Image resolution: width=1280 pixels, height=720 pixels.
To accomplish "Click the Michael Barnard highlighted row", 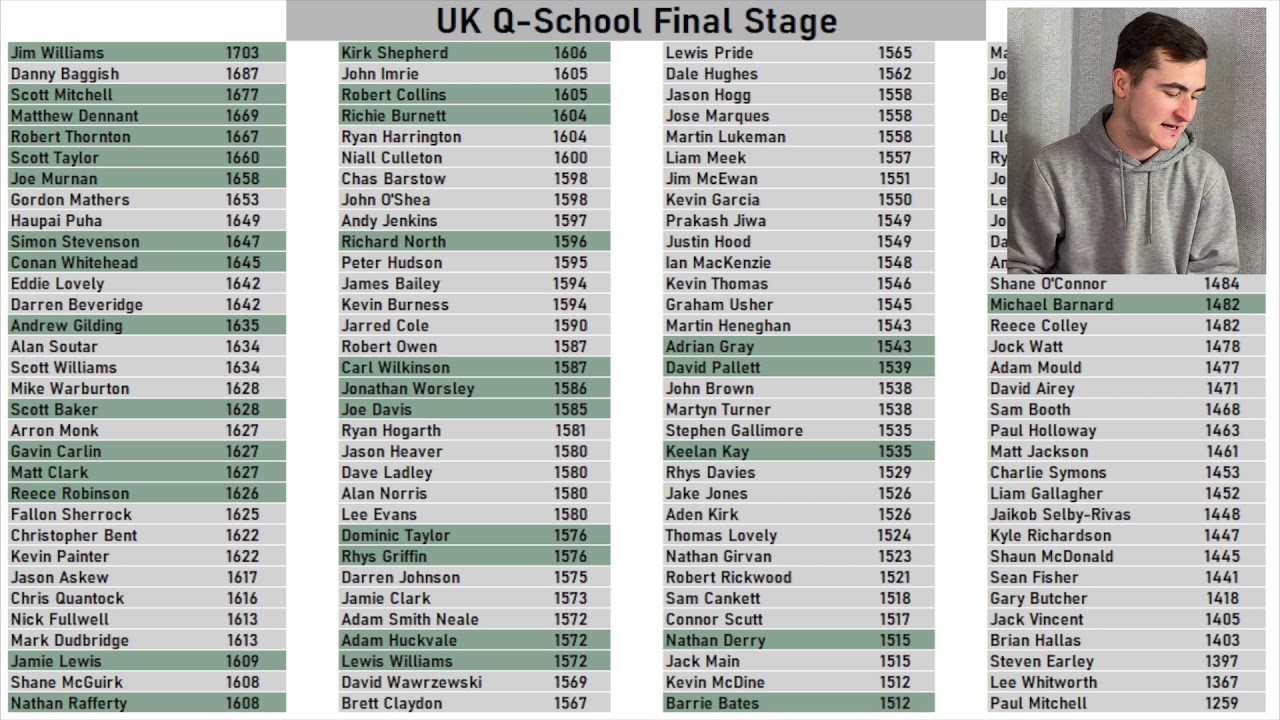I will (1126, 304).
